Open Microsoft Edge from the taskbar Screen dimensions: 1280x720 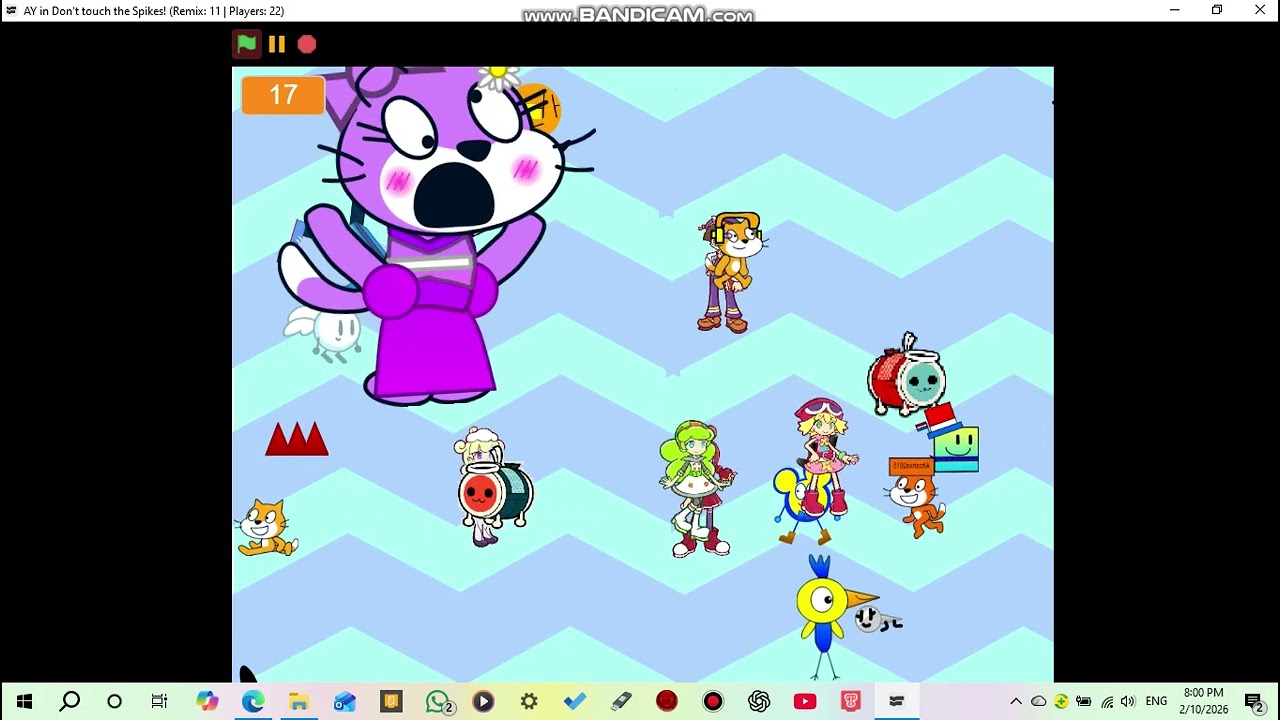pyautogui.click(x=253, y=701)
